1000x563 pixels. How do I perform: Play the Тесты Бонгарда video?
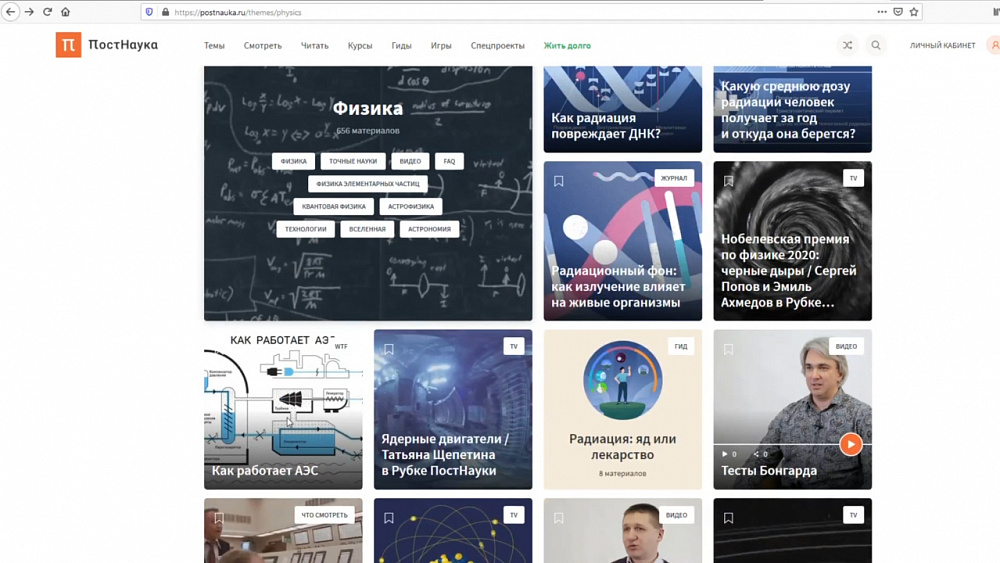tap(851, 444)
